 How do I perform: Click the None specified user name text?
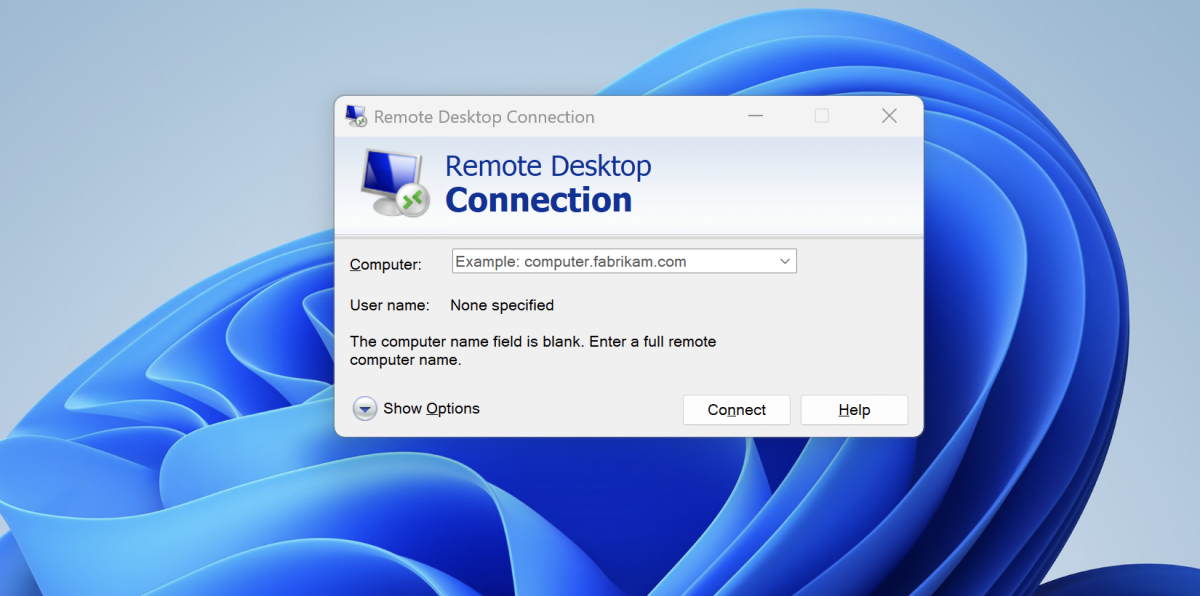[502, 305]
